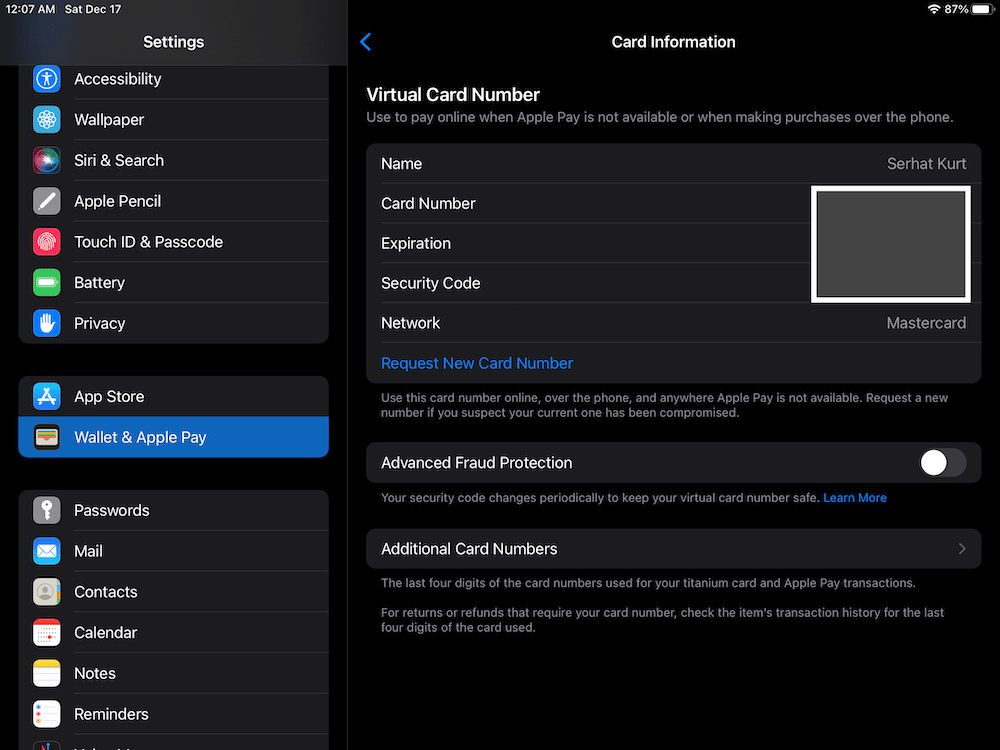Screen dimensions: 1000x750
Task: Tap the Advanced Fraud Protection label
Action: (476, 463)
